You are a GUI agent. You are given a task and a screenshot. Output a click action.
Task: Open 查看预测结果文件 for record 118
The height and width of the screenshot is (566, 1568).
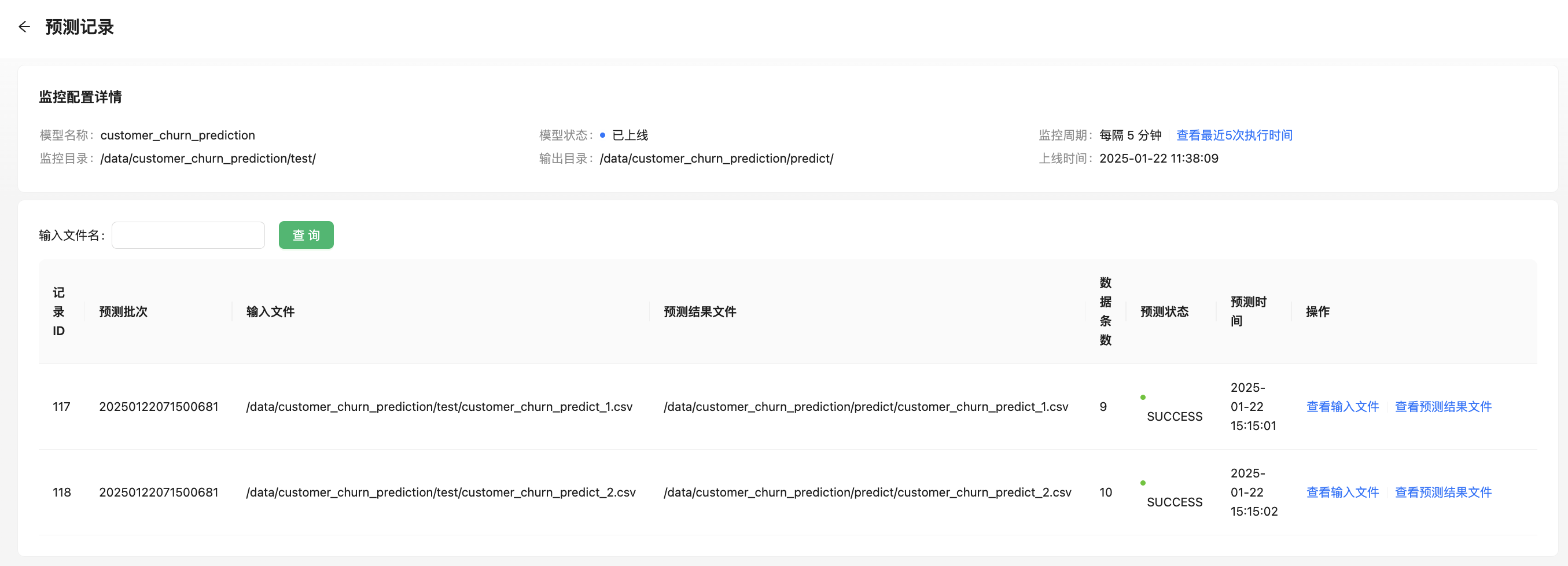pyautogui.click(x=1442, y=493)
